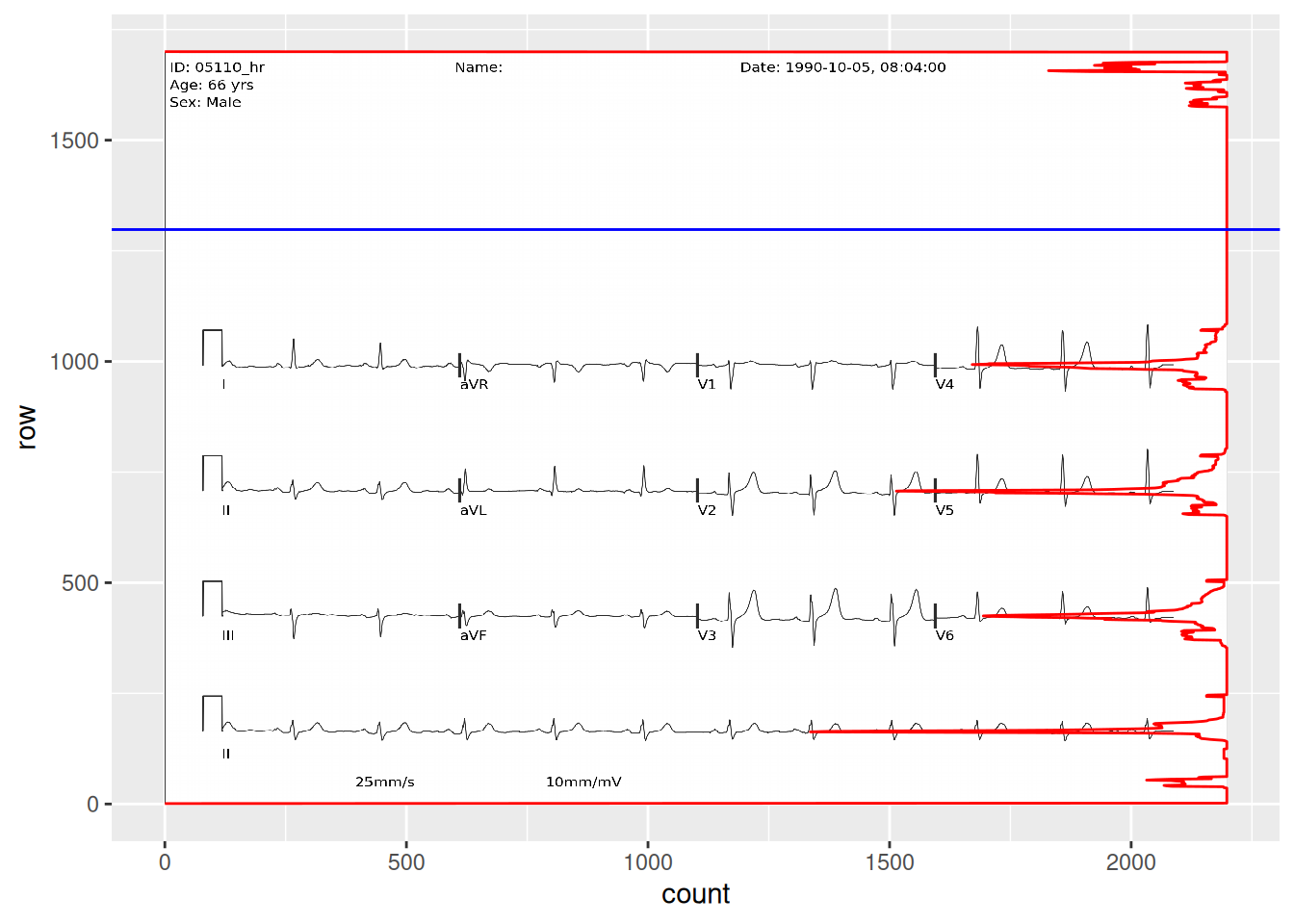The width and height of the screenshot is (1294, 924).
Task: Select the V1 lead label
Action: (x=707, y=384)
